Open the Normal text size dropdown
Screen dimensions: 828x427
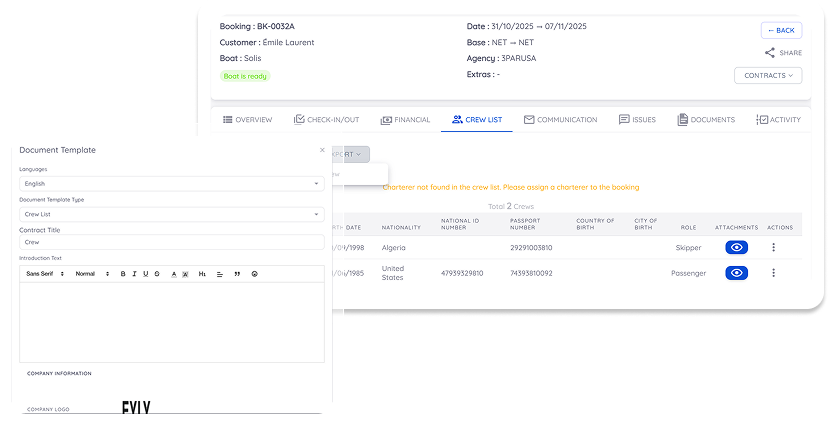92,274
